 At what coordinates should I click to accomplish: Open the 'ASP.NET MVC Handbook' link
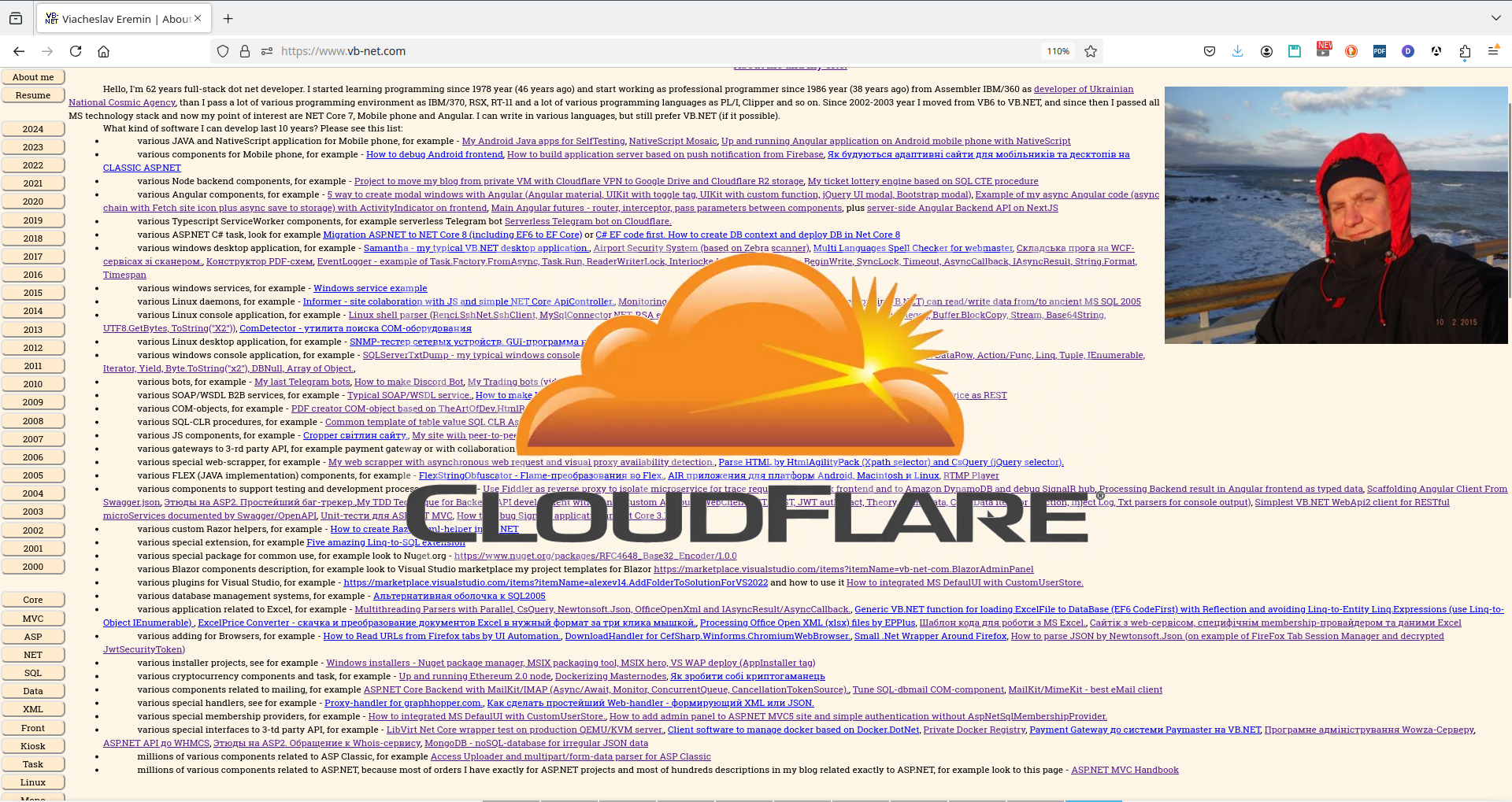tap(1125, 770)
